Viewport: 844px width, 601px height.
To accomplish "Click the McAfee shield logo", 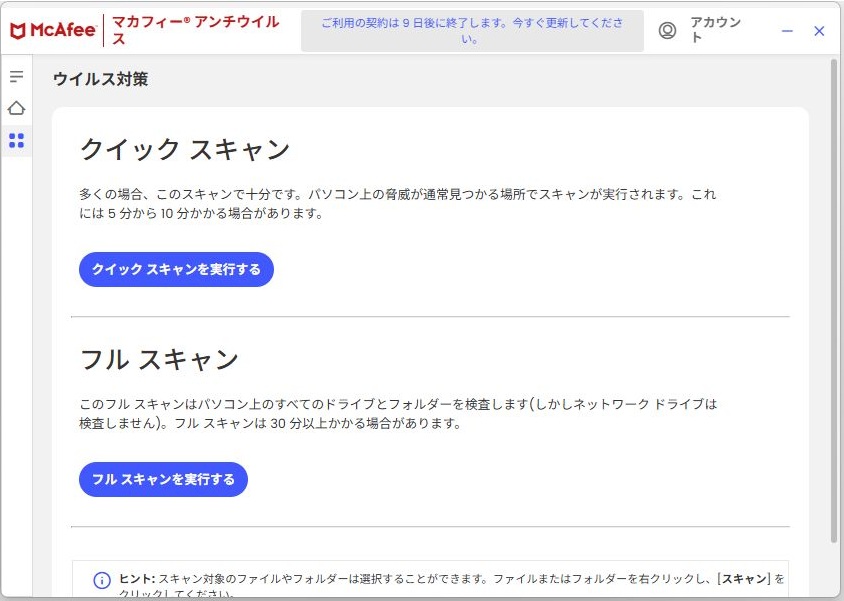I will (x=18, y=31).
